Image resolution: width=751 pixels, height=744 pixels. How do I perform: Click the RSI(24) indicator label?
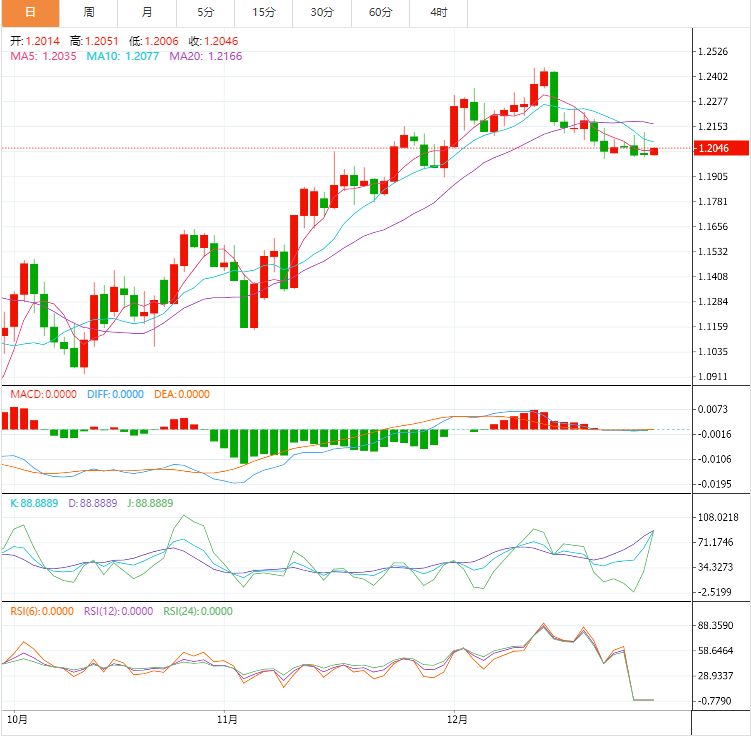[199, 611]
